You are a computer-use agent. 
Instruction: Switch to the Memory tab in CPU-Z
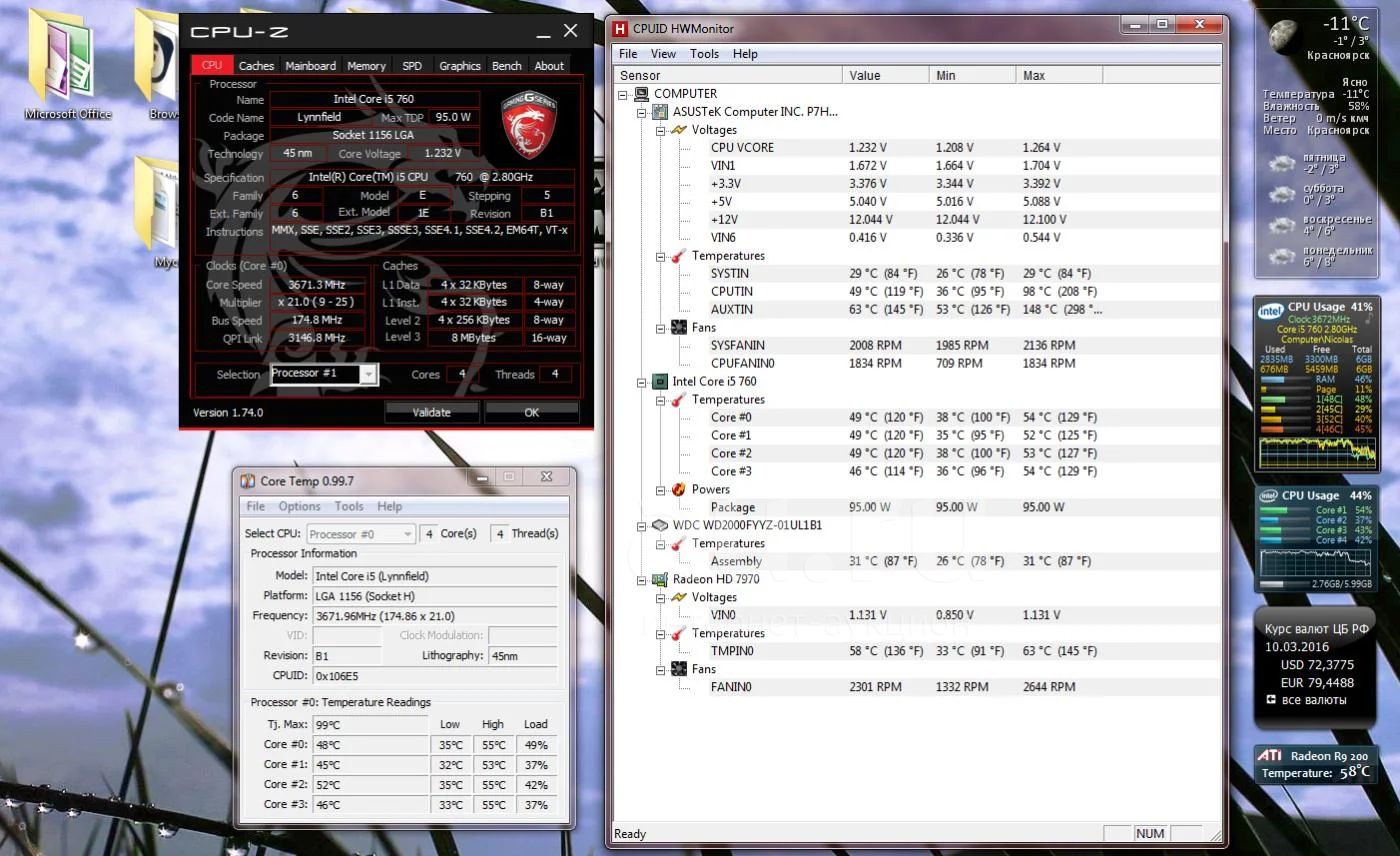pyautogui.click(x=366, y=66)
